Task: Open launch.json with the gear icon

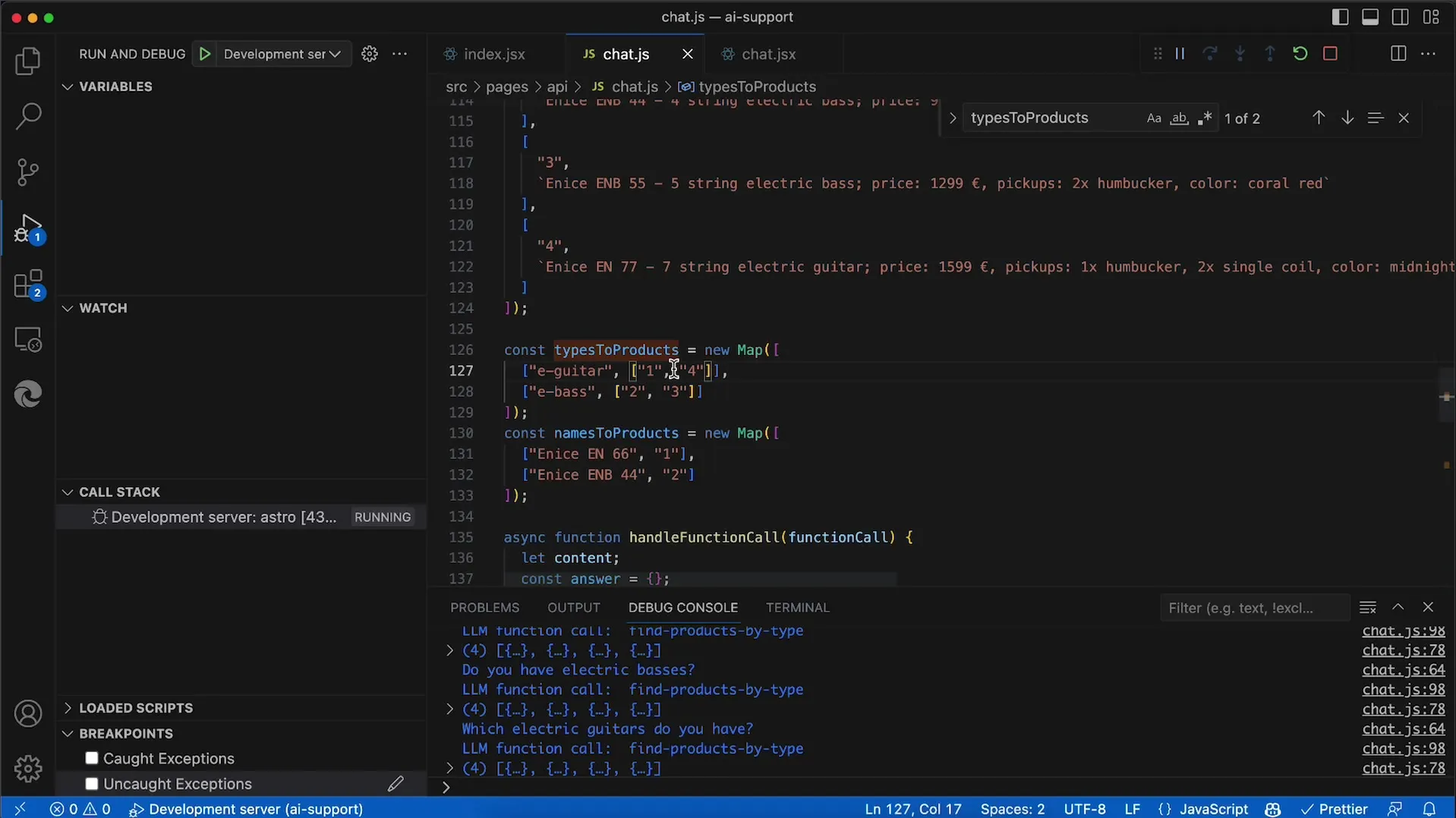Action: tap(370, 54)
